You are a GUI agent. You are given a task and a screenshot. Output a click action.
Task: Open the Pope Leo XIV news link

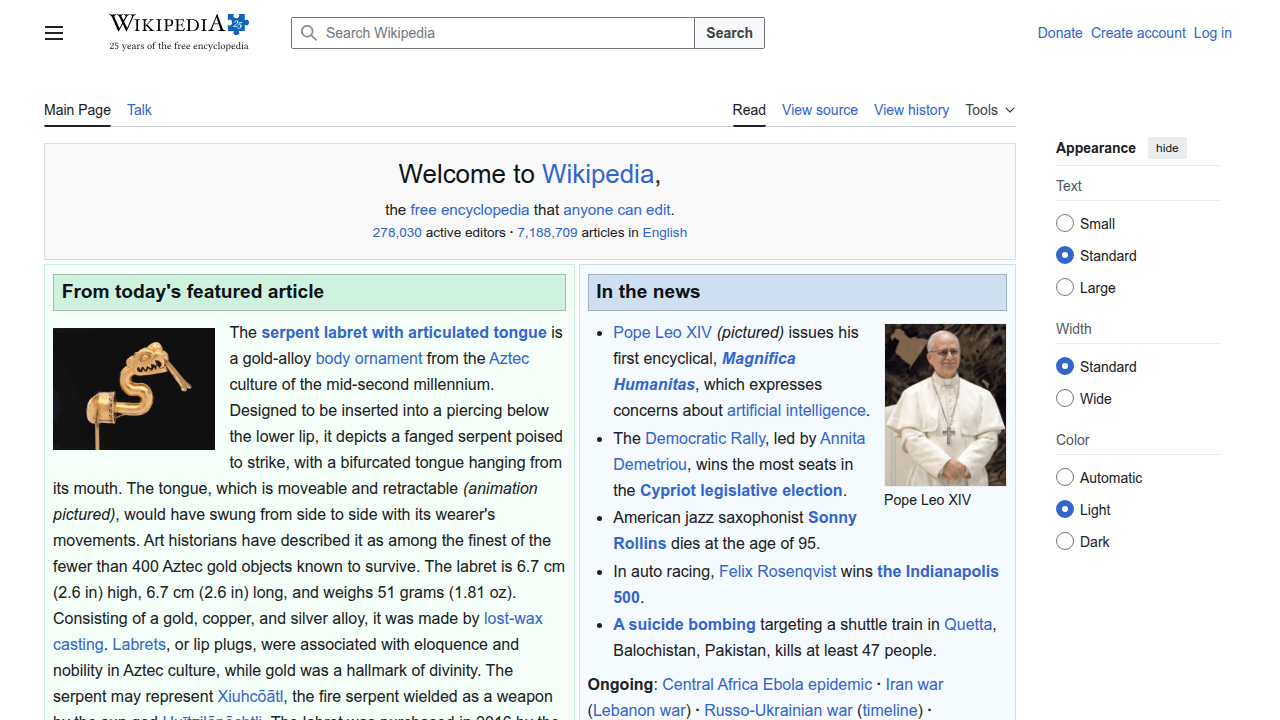tap(663, 332)
